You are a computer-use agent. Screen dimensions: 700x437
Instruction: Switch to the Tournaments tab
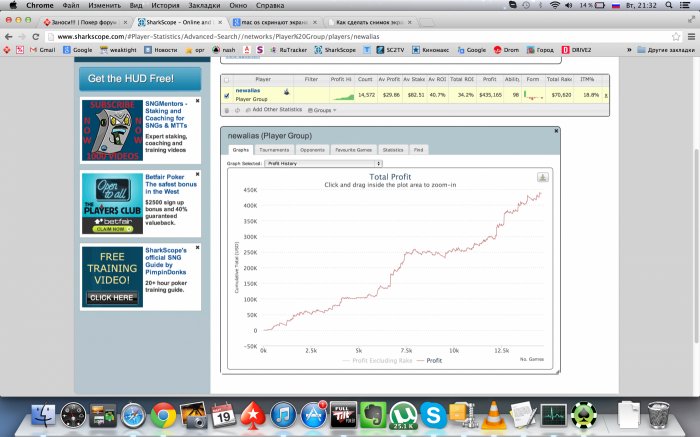[274, 150]
